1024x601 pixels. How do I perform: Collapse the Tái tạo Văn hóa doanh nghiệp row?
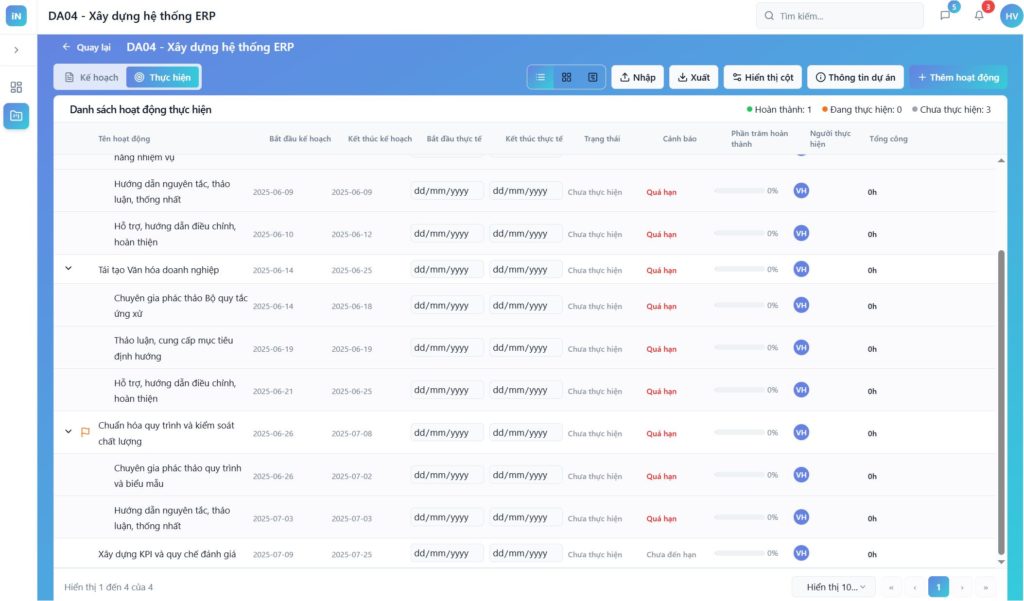pyautogui.click(x=69, y=268)
